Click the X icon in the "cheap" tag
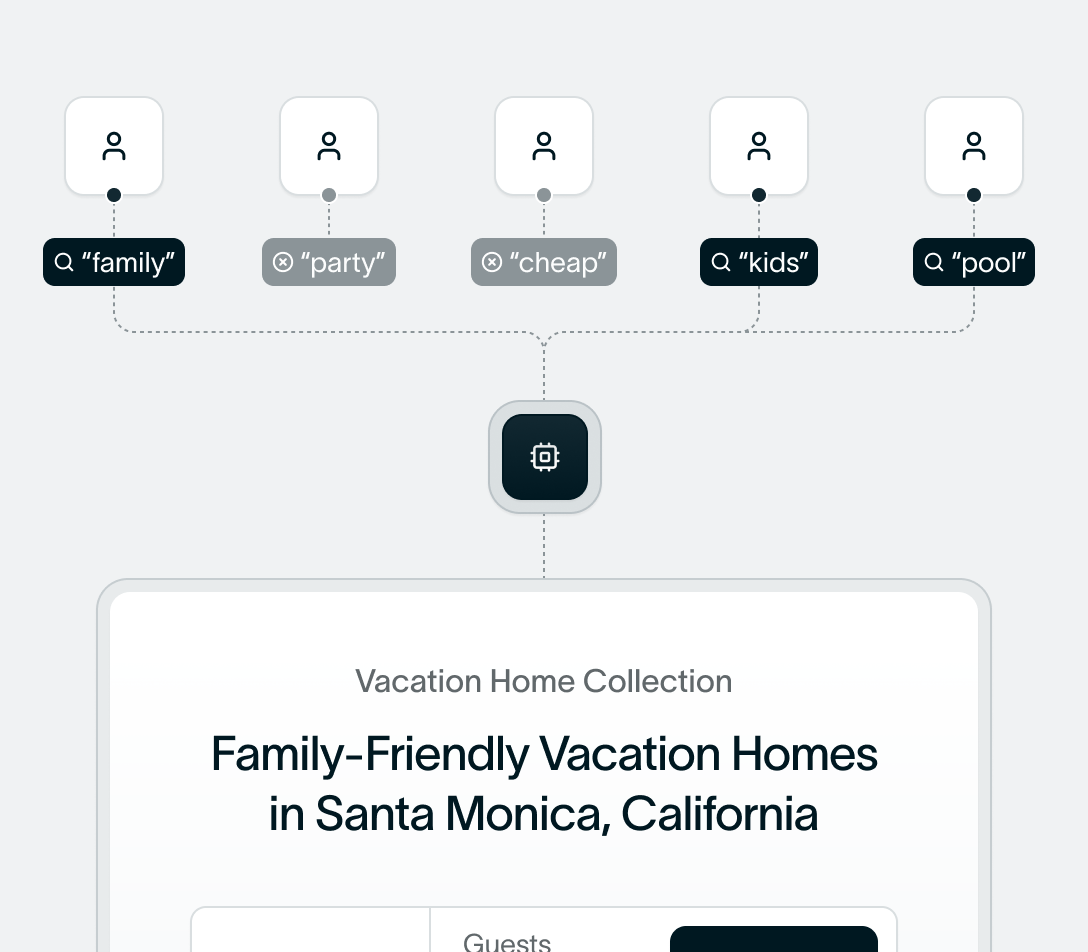This screenshot has width=1088, height=952. pyautogui.click(x=492, y=262)
